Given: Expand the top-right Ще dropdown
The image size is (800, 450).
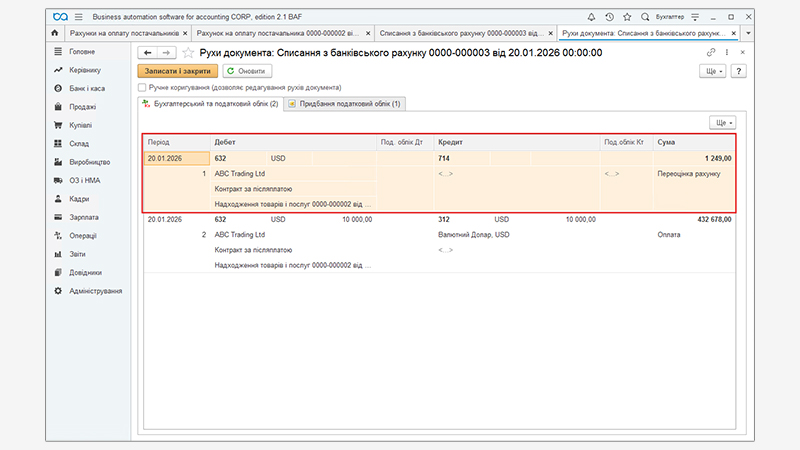Looking at the screenshot, I should (714, 71).
